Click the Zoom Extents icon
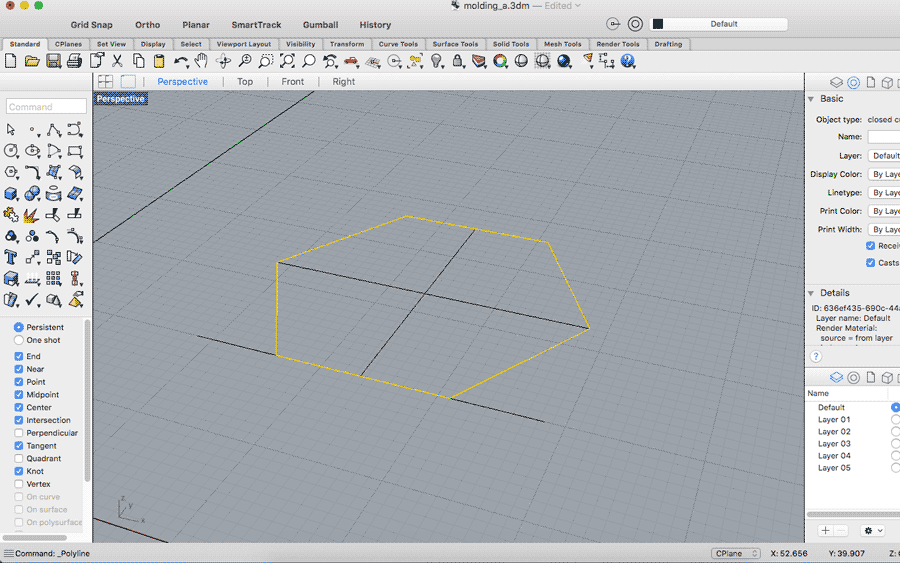Screen dimensions: 900x563 (x=287, y=61)
